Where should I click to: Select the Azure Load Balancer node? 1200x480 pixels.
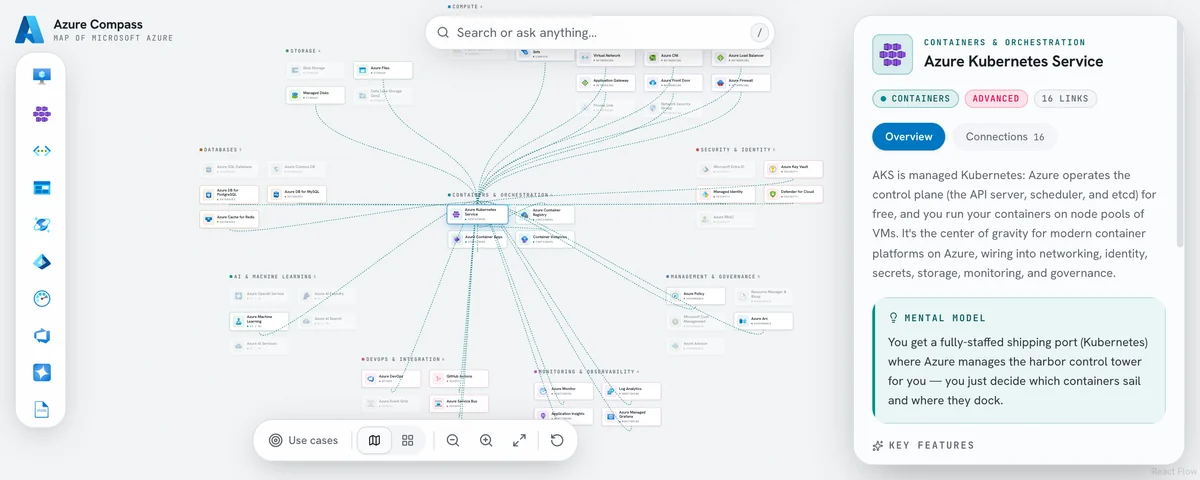pyautogui.click(x=741, y=58)
